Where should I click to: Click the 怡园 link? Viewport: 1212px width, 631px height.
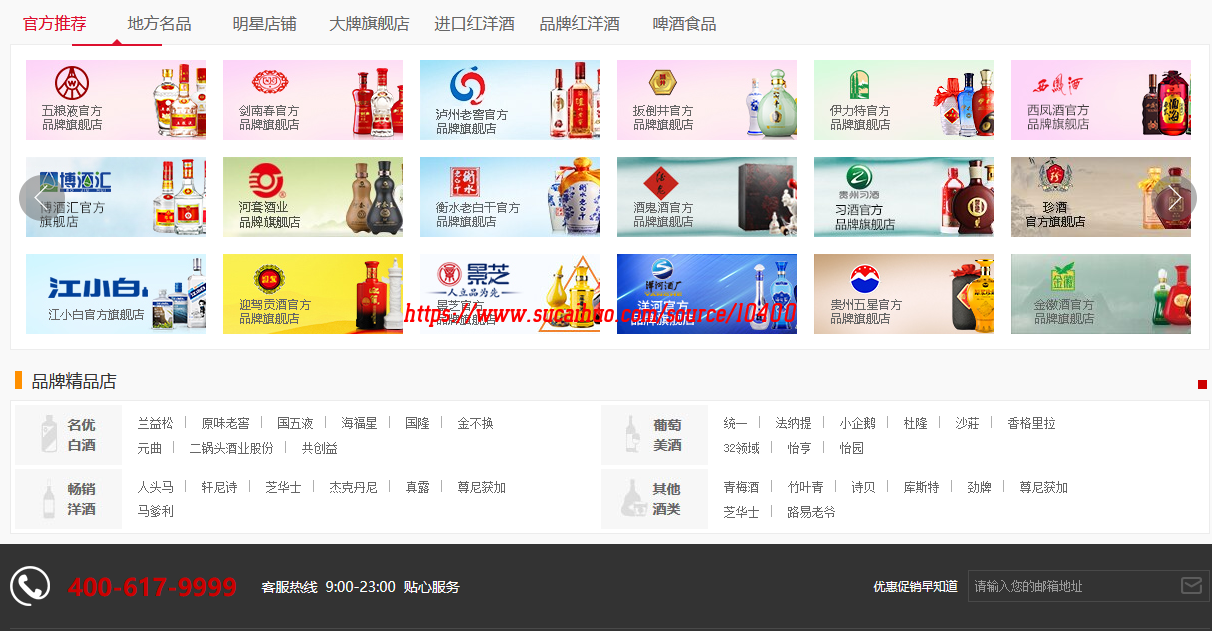coord(851,448)
